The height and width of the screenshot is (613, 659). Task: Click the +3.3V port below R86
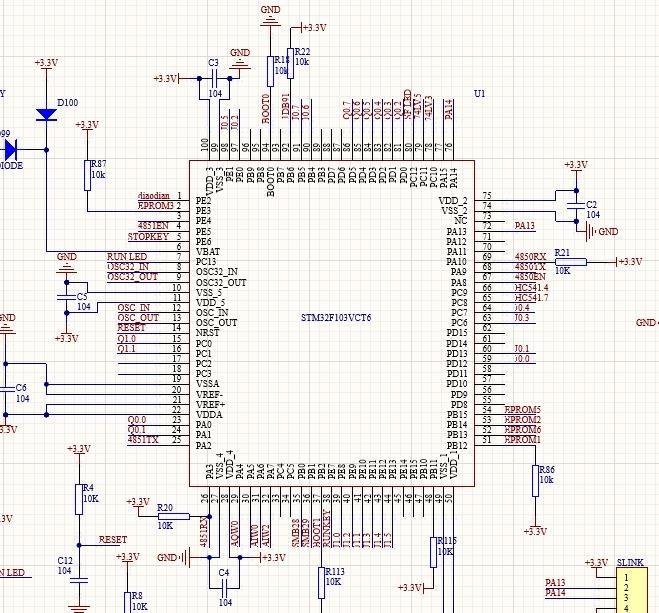point(535,531)
